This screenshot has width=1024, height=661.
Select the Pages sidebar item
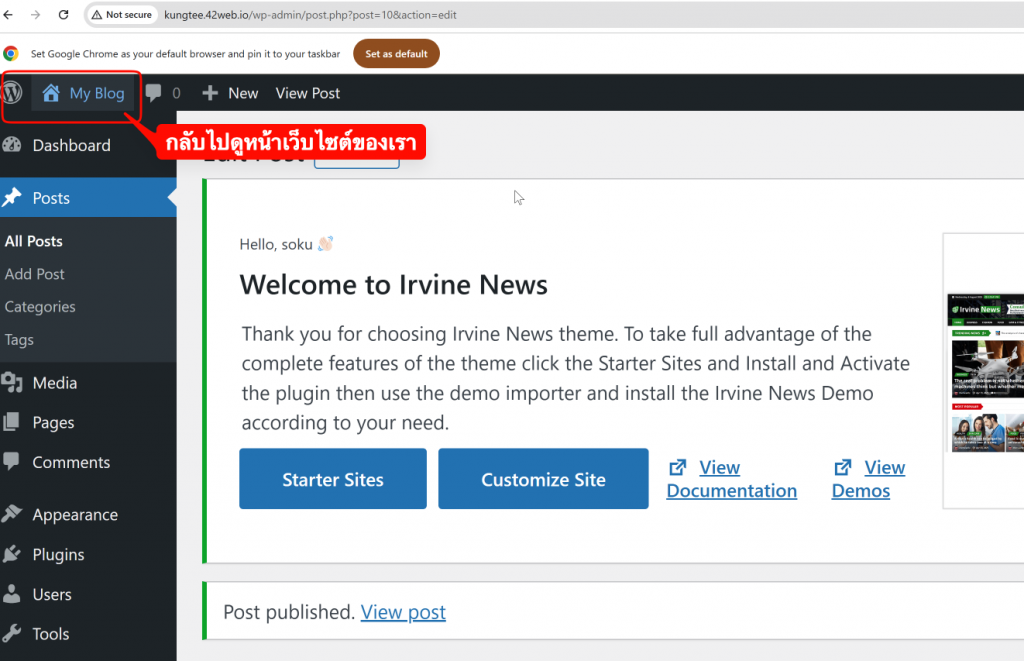click(x=53, y=423)
